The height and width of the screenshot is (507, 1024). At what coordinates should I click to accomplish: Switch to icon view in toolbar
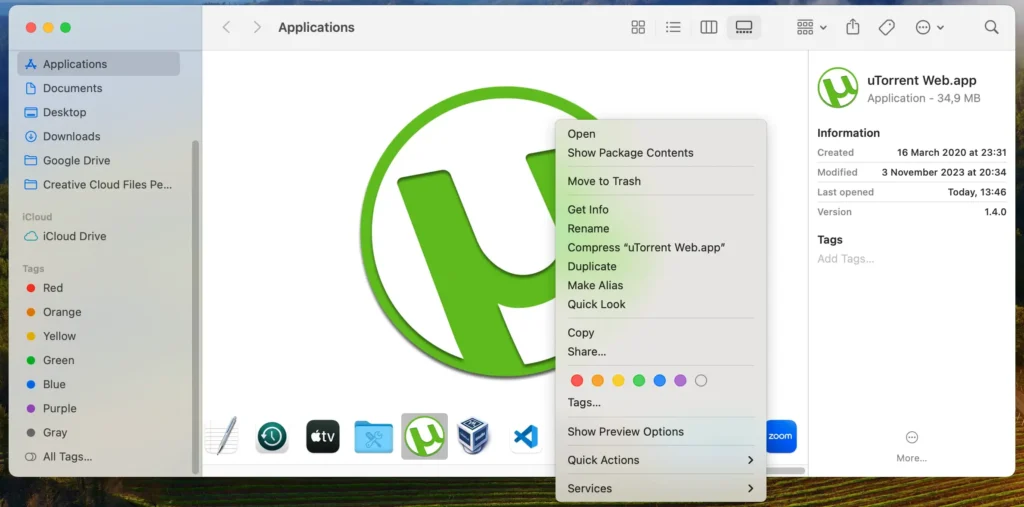pyautogui.click(x=638, y=27)
